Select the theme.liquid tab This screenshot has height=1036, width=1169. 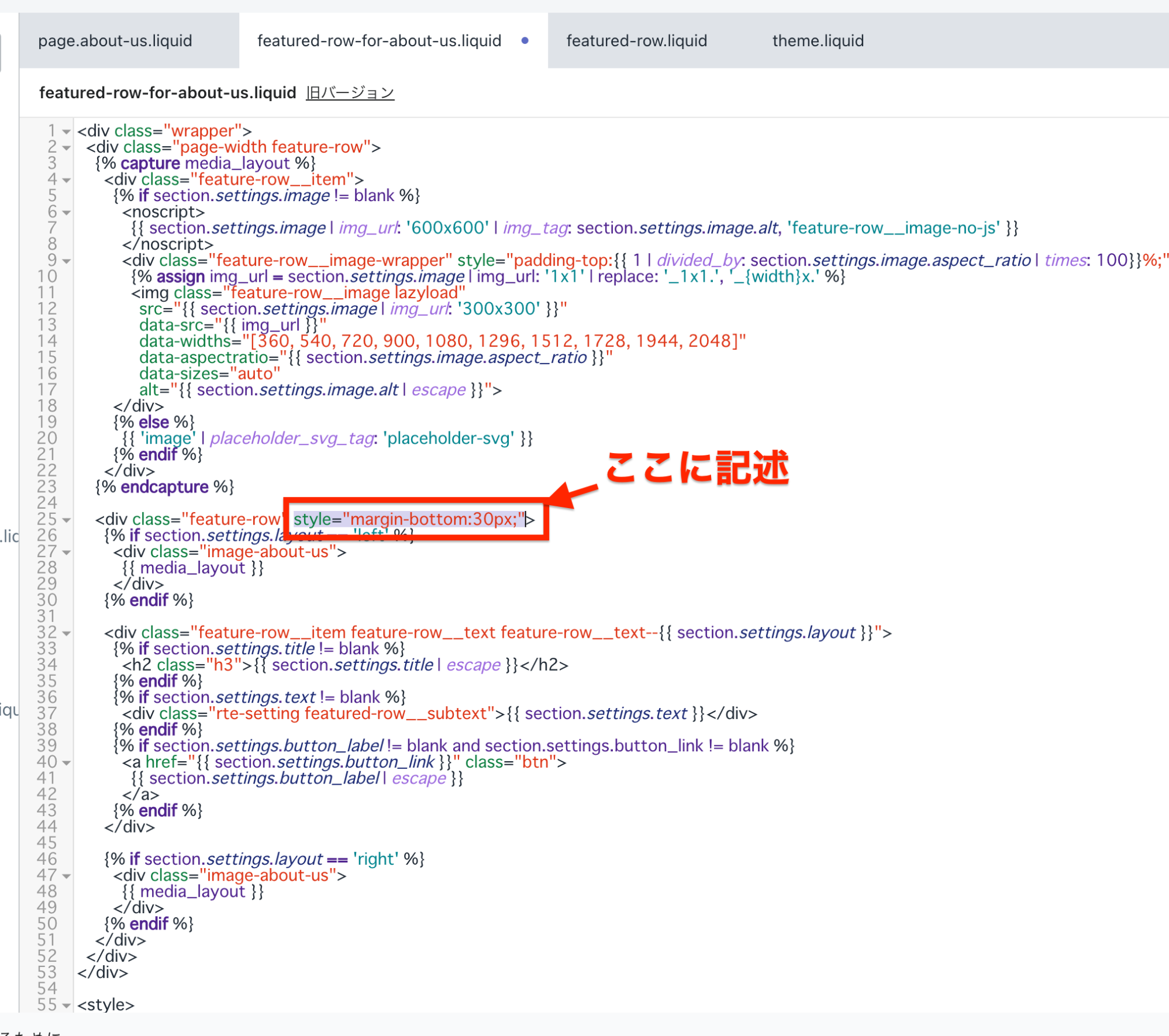pyautogui.click(x=818, y=41)
